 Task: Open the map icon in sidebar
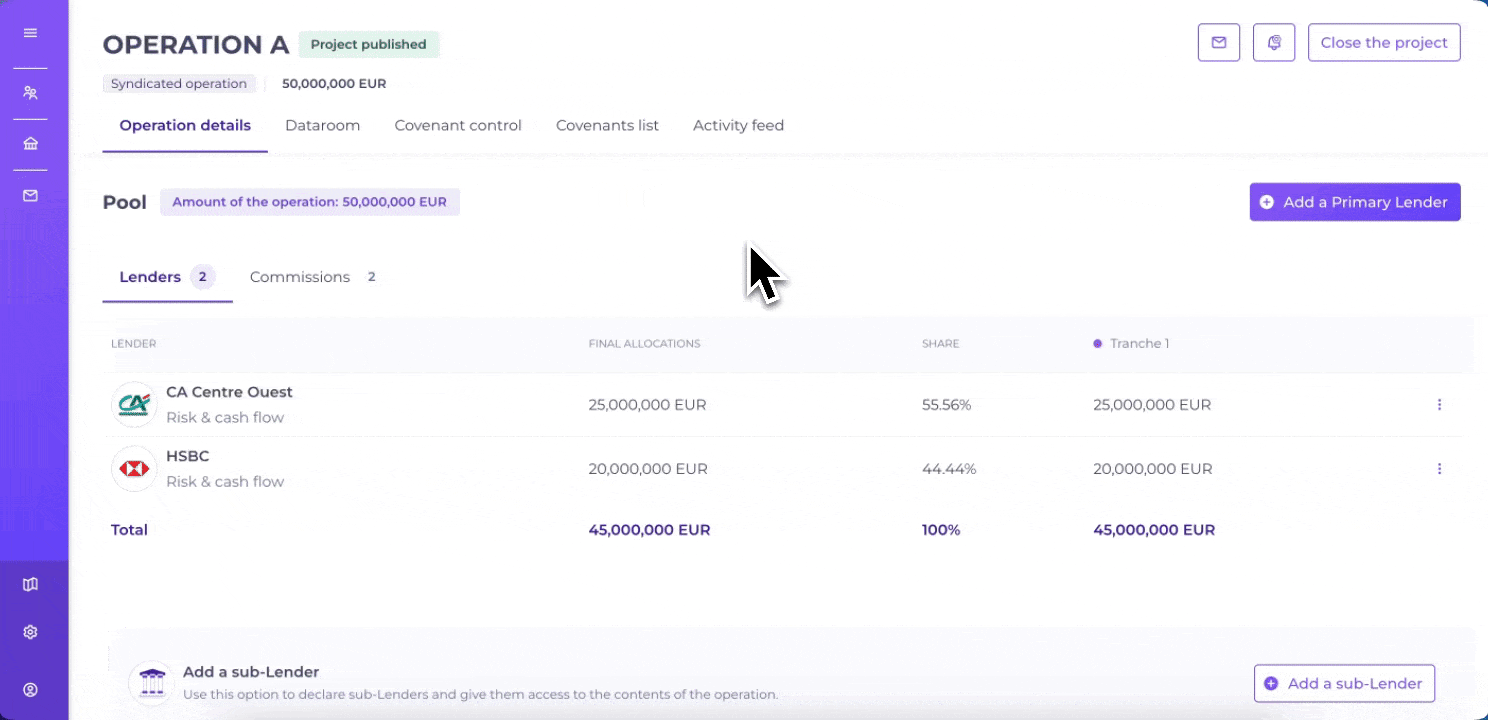(x=30, y=584)
